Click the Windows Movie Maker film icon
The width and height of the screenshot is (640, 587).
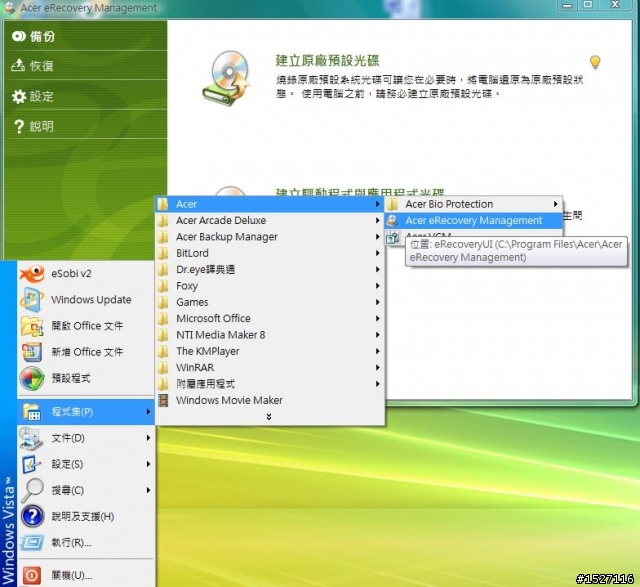[x=163, y=400]
